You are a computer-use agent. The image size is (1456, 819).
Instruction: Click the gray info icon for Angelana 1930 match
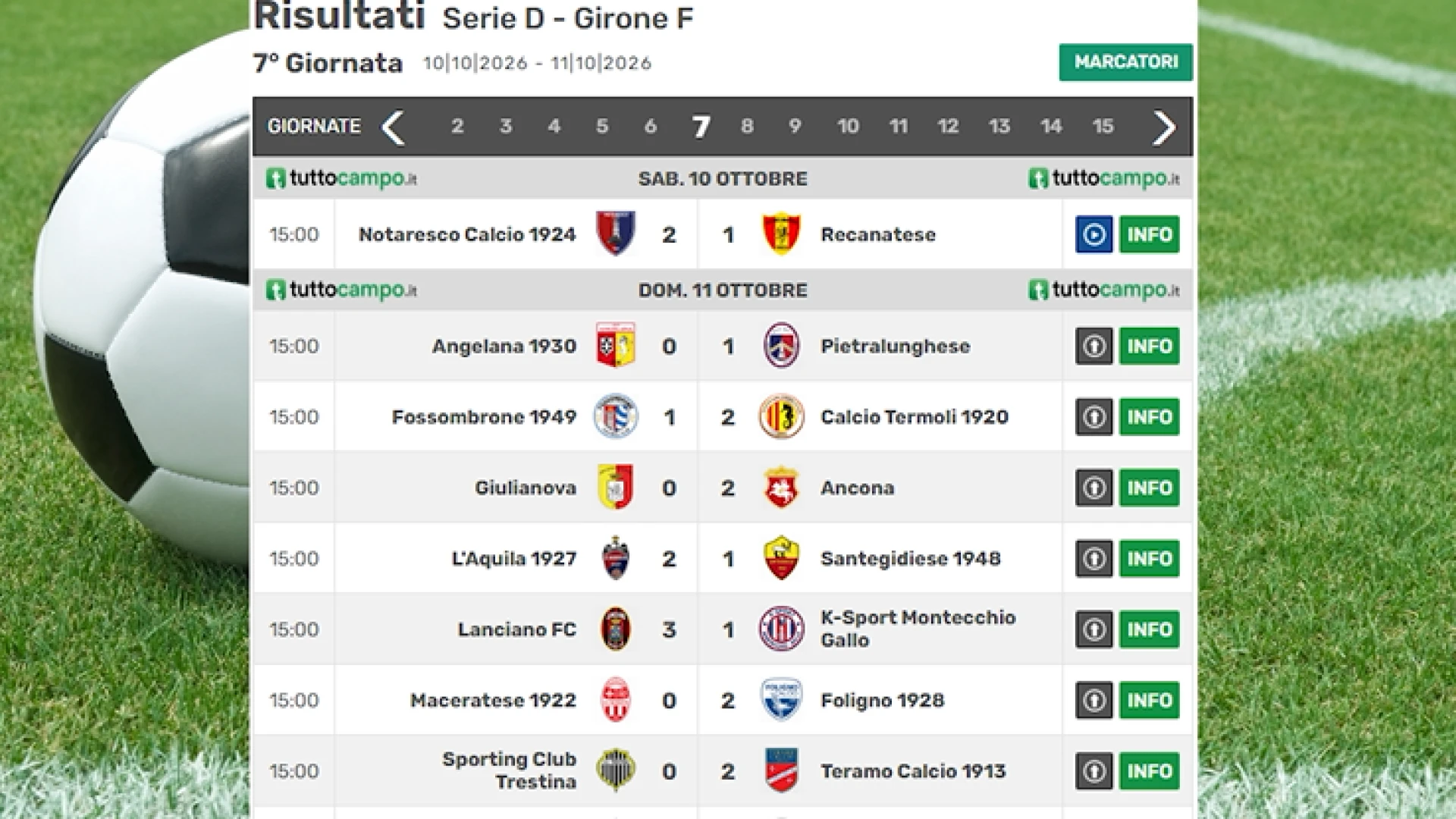point(1094,346)
